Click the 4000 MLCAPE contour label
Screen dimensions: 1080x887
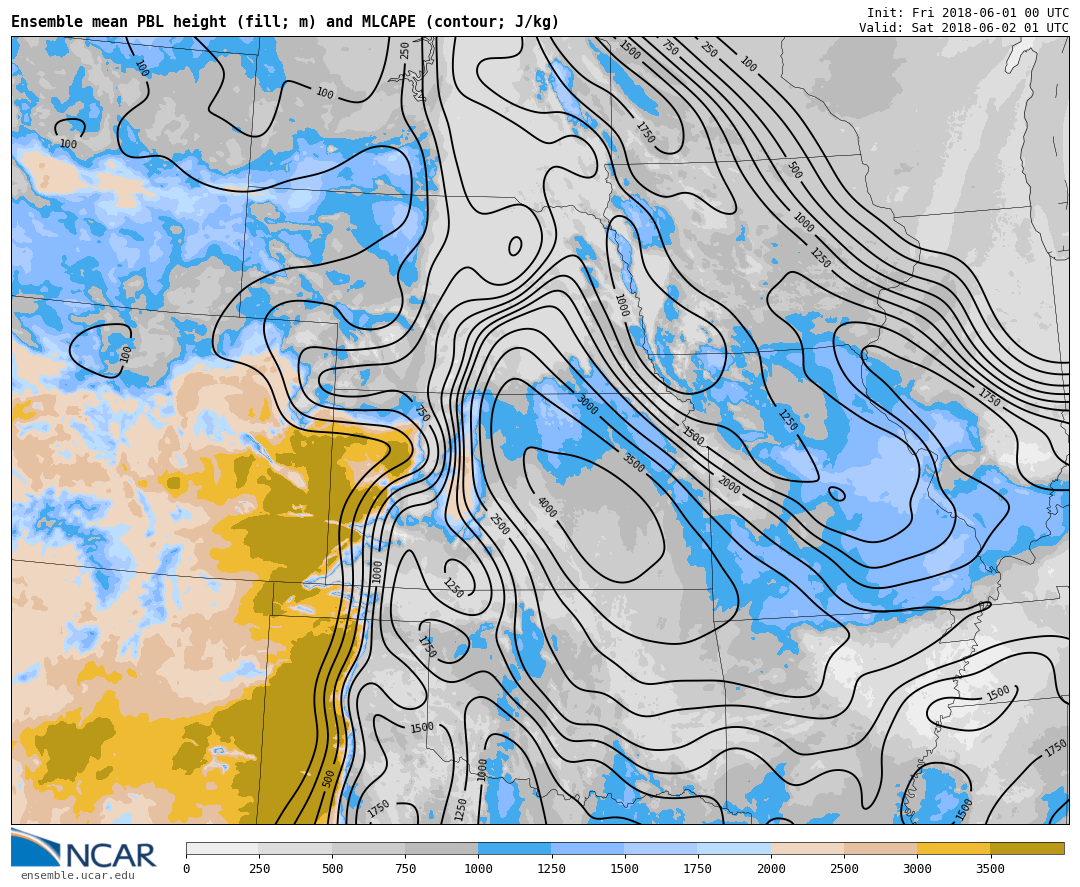(546, 507)
